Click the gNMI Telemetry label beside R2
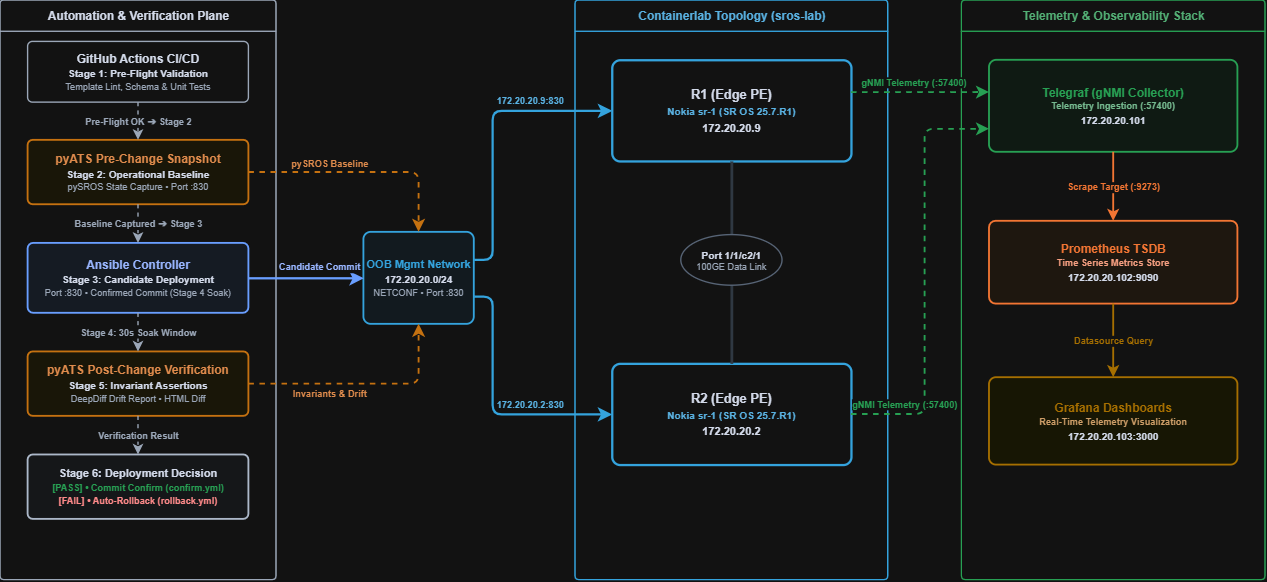Image resolution: width=1267 pixels, height=582 pixels. tap(905, 405)
